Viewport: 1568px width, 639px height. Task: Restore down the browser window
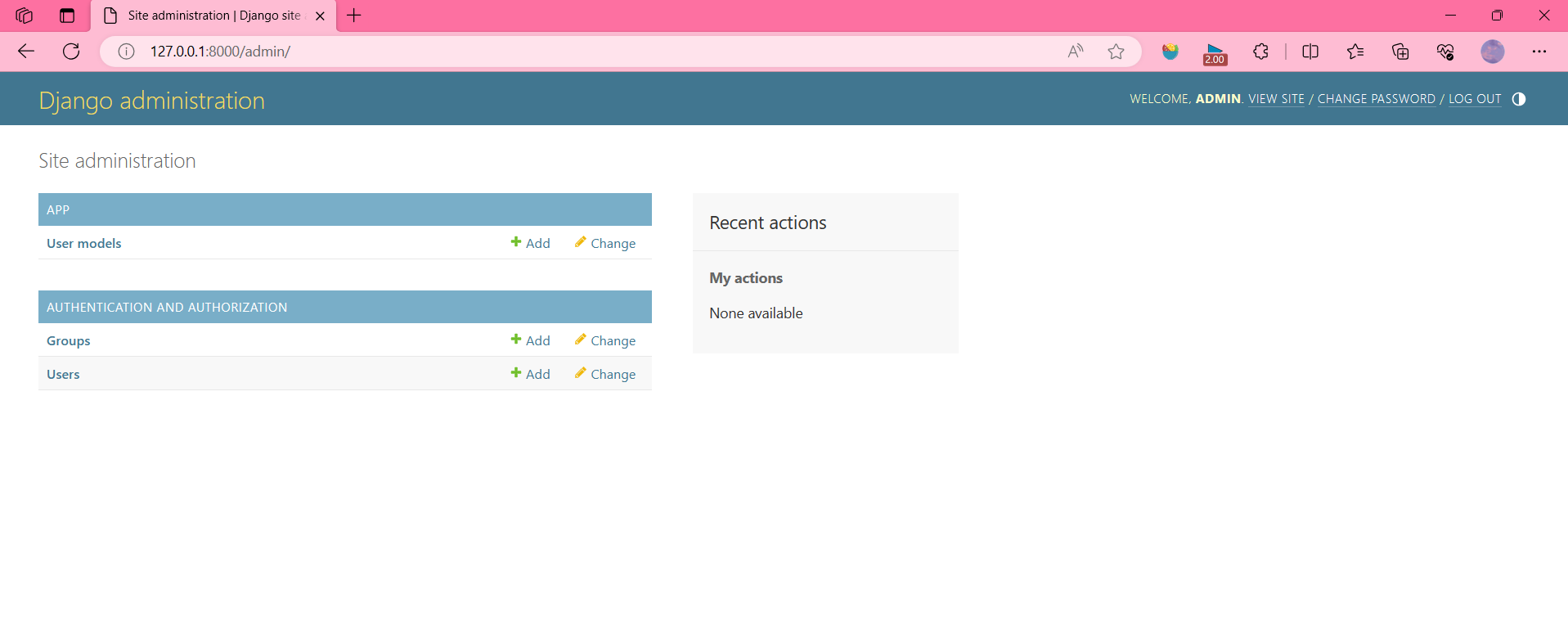point(1497,16)
